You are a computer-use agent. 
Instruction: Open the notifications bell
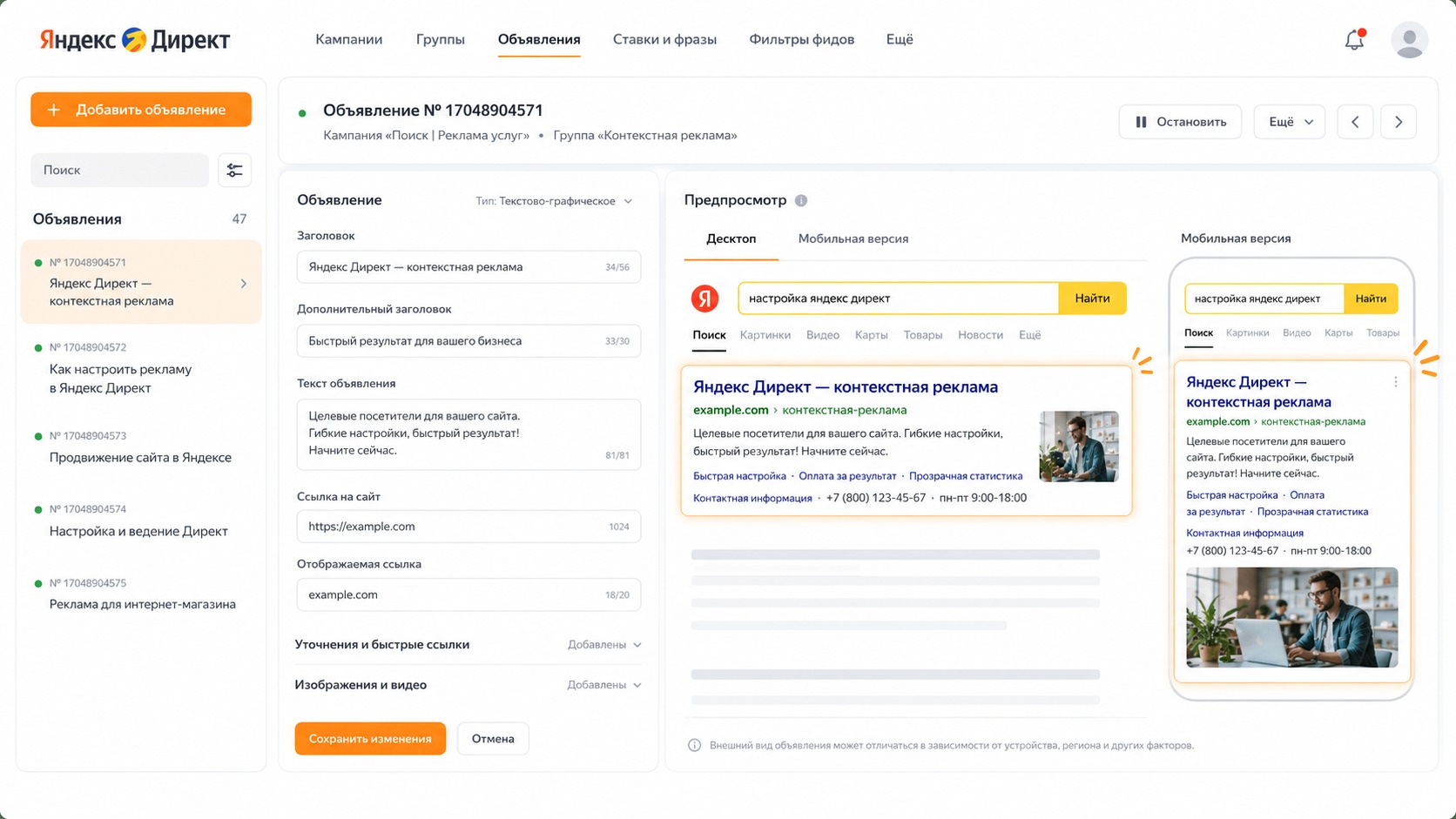(1354, 39)
